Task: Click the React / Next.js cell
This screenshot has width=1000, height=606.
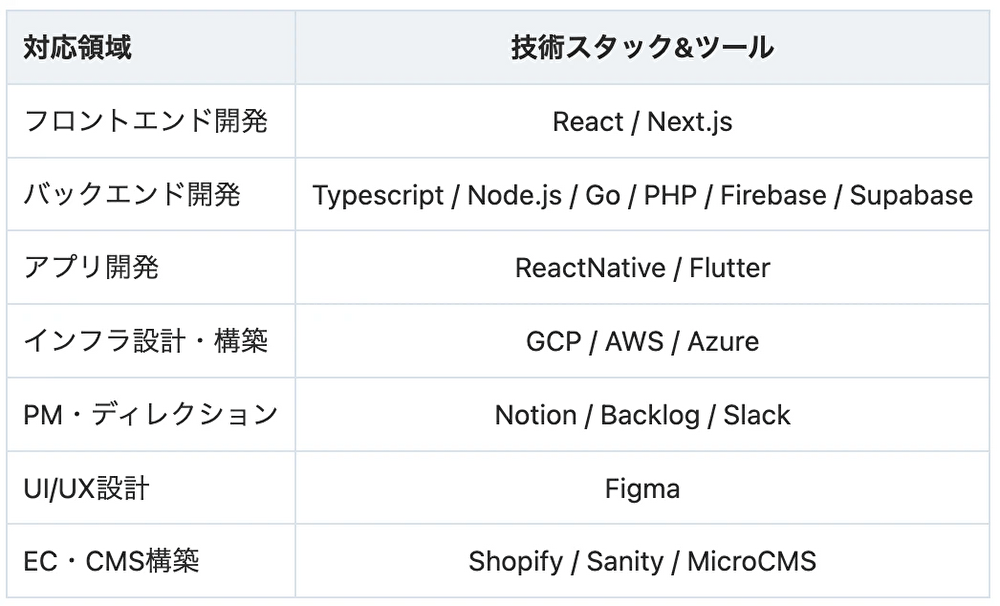Action: pos(642,122)
